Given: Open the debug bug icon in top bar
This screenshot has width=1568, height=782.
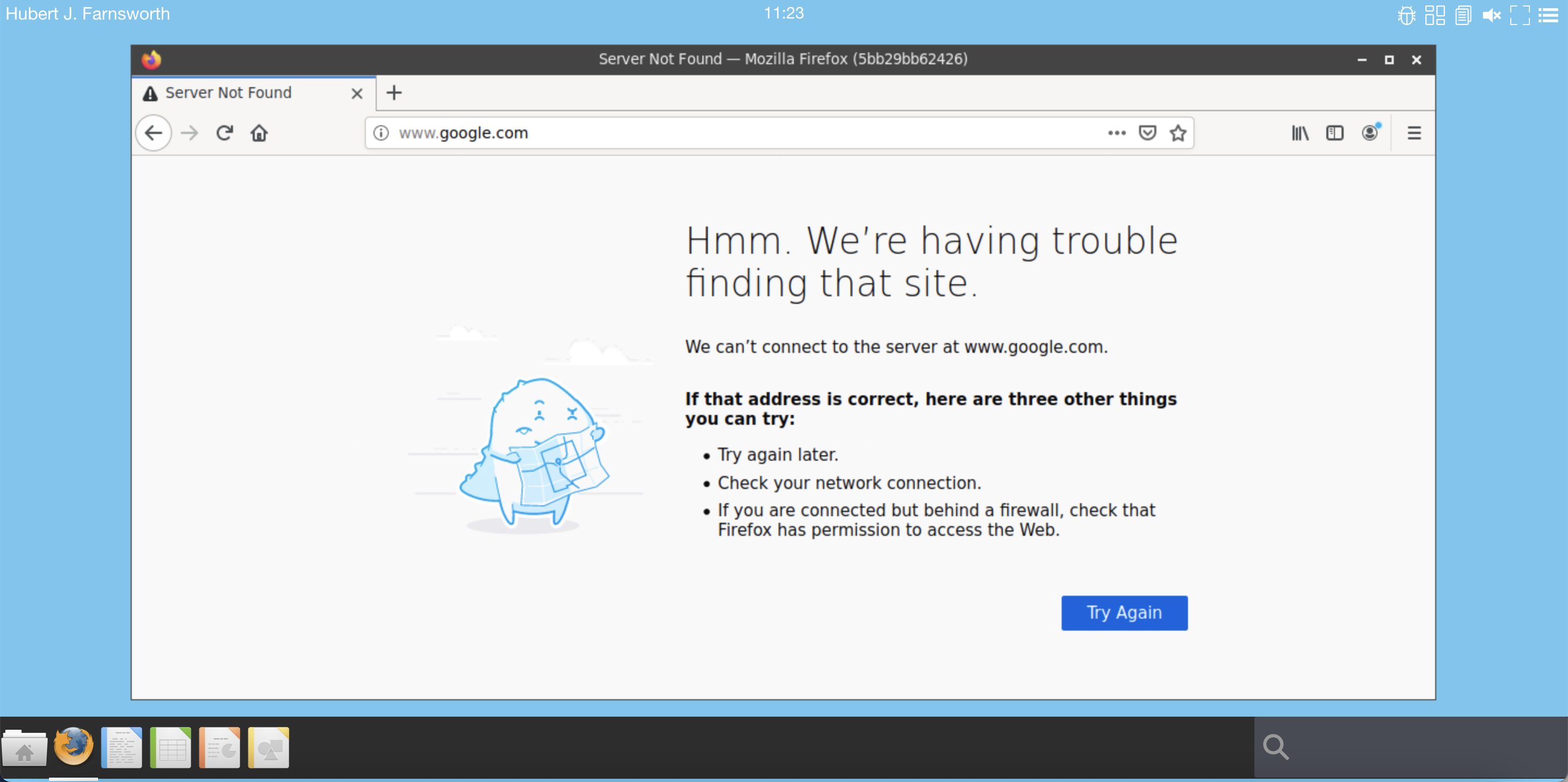Looking at the screenshot, I should click(1407, 15).
